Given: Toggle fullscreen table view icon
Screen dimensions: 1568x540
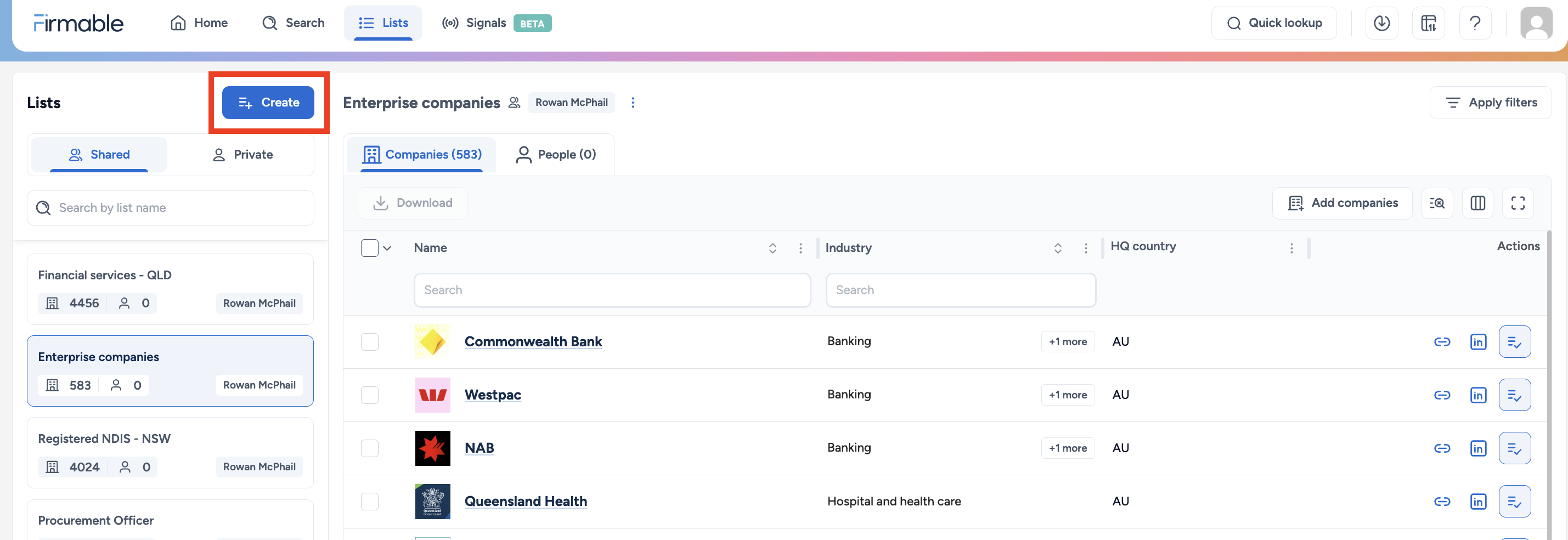Looking at the screenshot, I should (x=1518, y=203).
